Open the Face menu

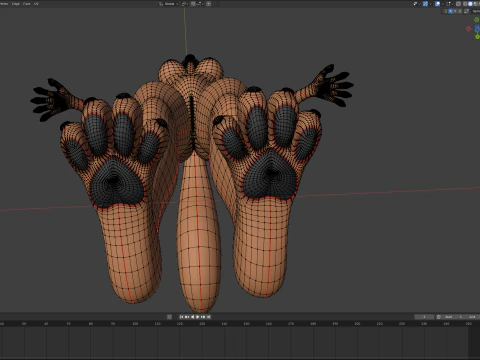[27, 4]
